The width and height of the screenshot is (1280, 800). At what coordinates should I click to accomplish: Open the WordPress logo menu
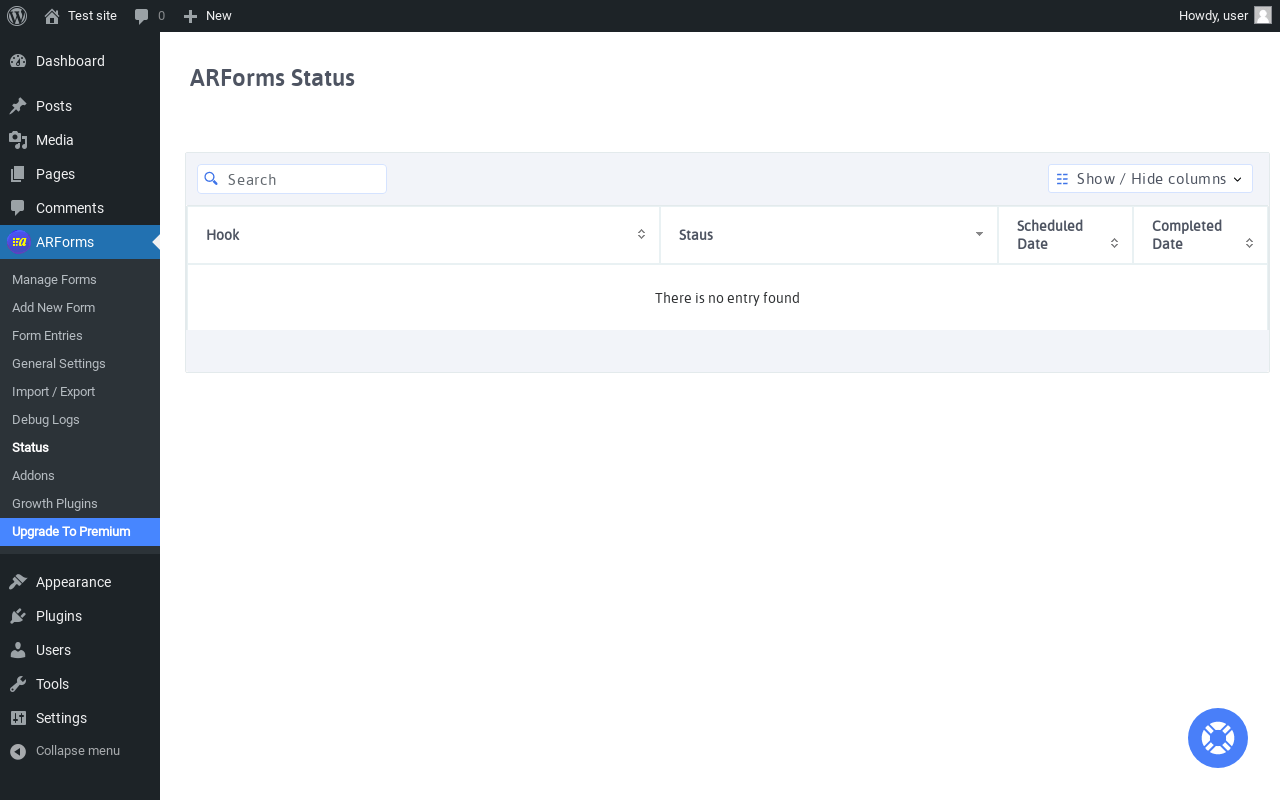click(x=17, y=16)
